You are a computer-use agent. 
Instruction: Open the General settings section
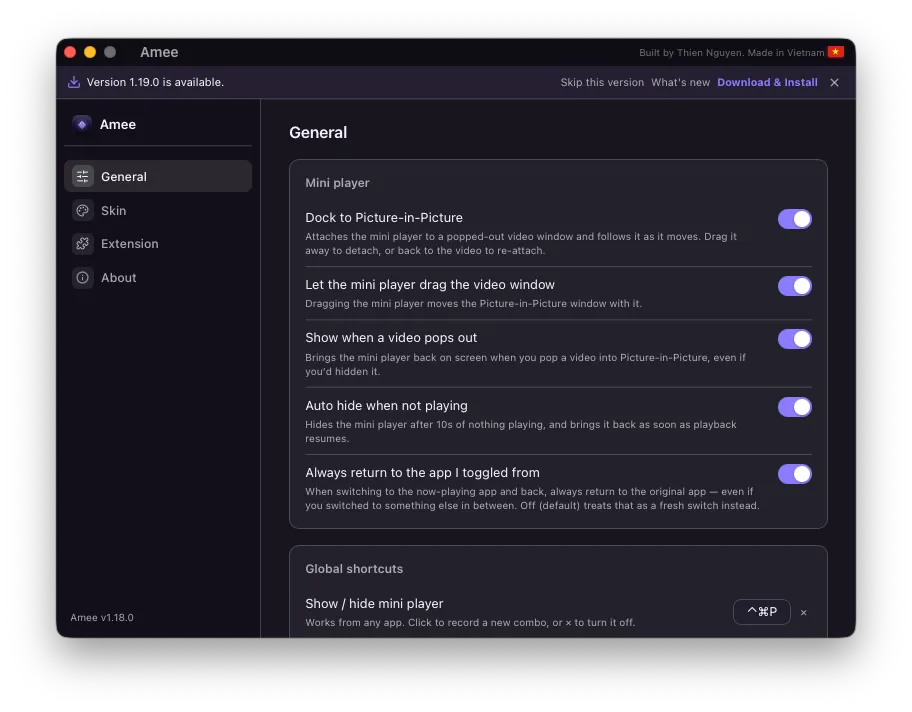click(x=158, y=176)
